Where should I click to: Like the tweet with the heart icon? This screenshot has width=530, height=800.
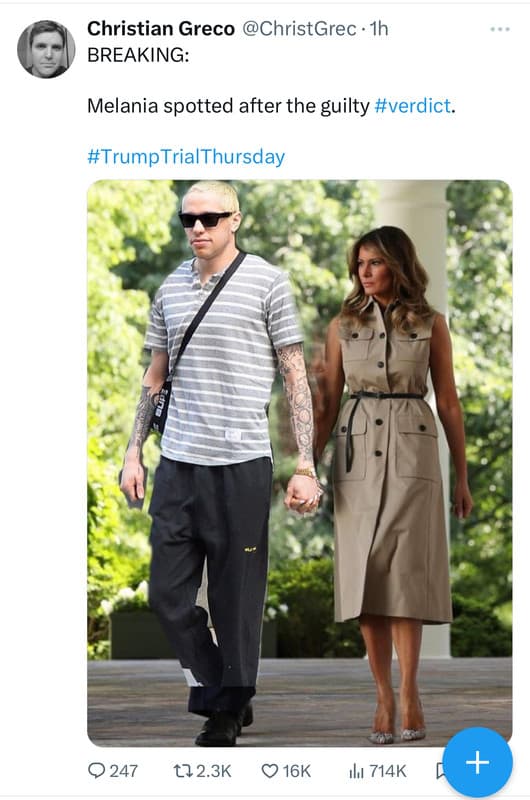coord(270,770)
